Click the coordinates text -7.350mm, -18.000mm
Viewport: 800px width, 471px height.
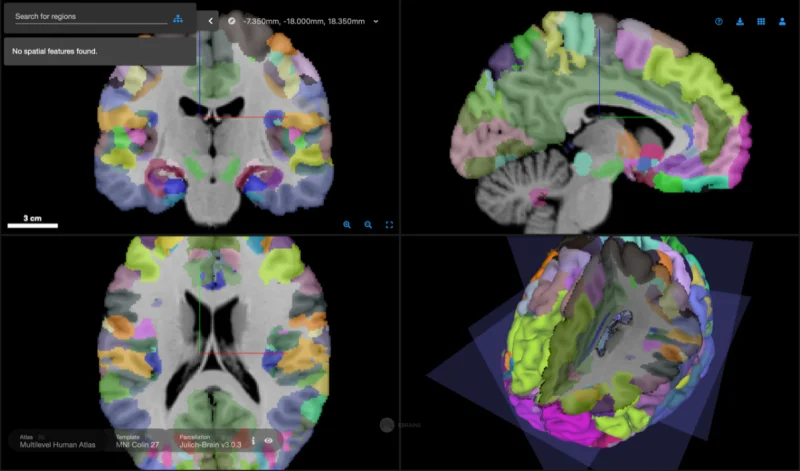click(x=283, y=21)
